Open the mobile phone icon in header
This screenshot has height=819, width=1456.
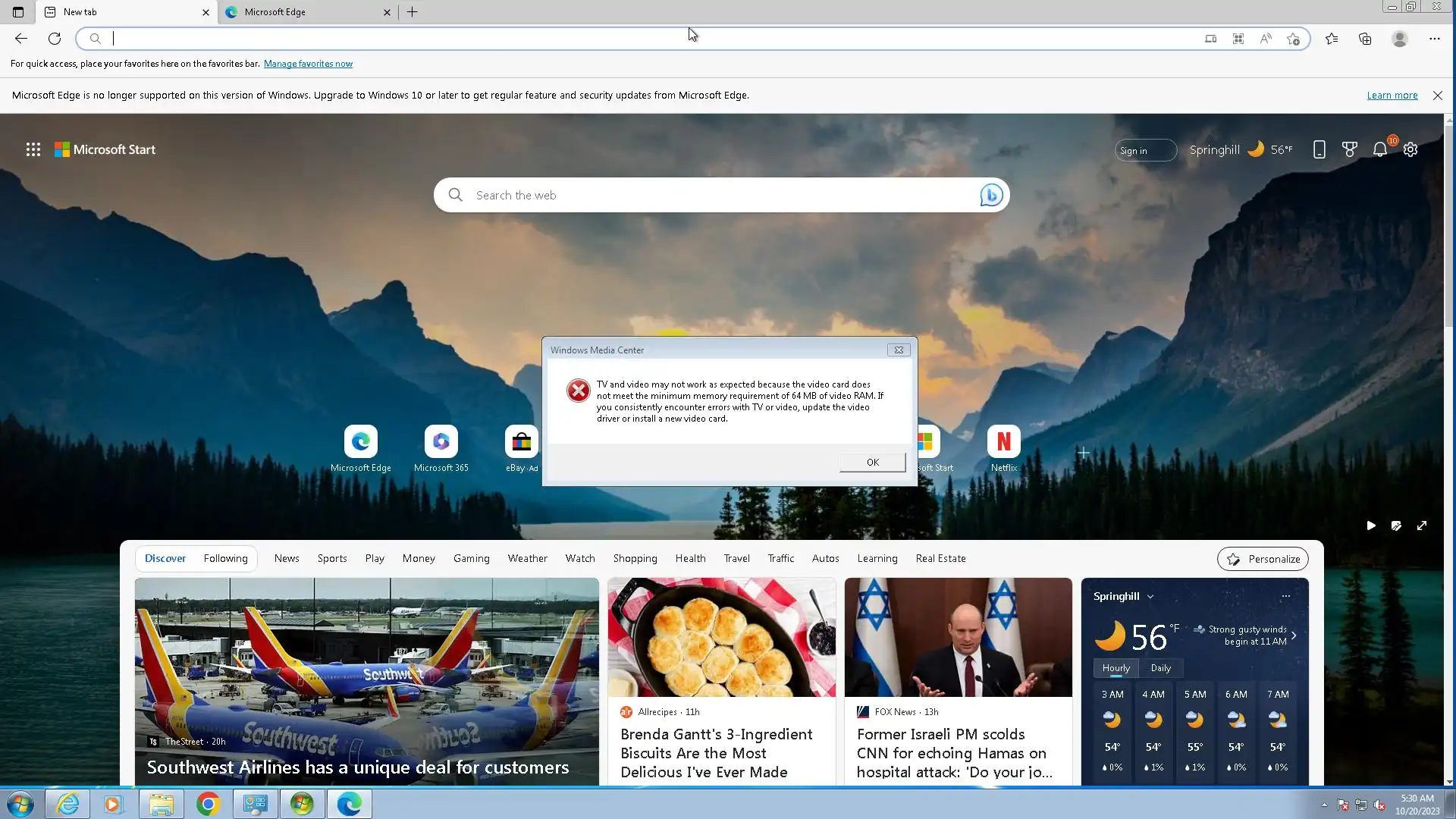[x=1319, y=149]
